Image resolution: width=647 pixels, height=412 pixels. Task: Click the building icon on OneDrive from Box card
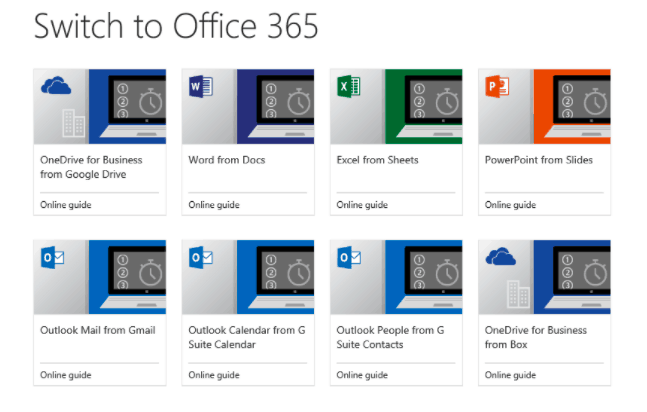point(518,294)
